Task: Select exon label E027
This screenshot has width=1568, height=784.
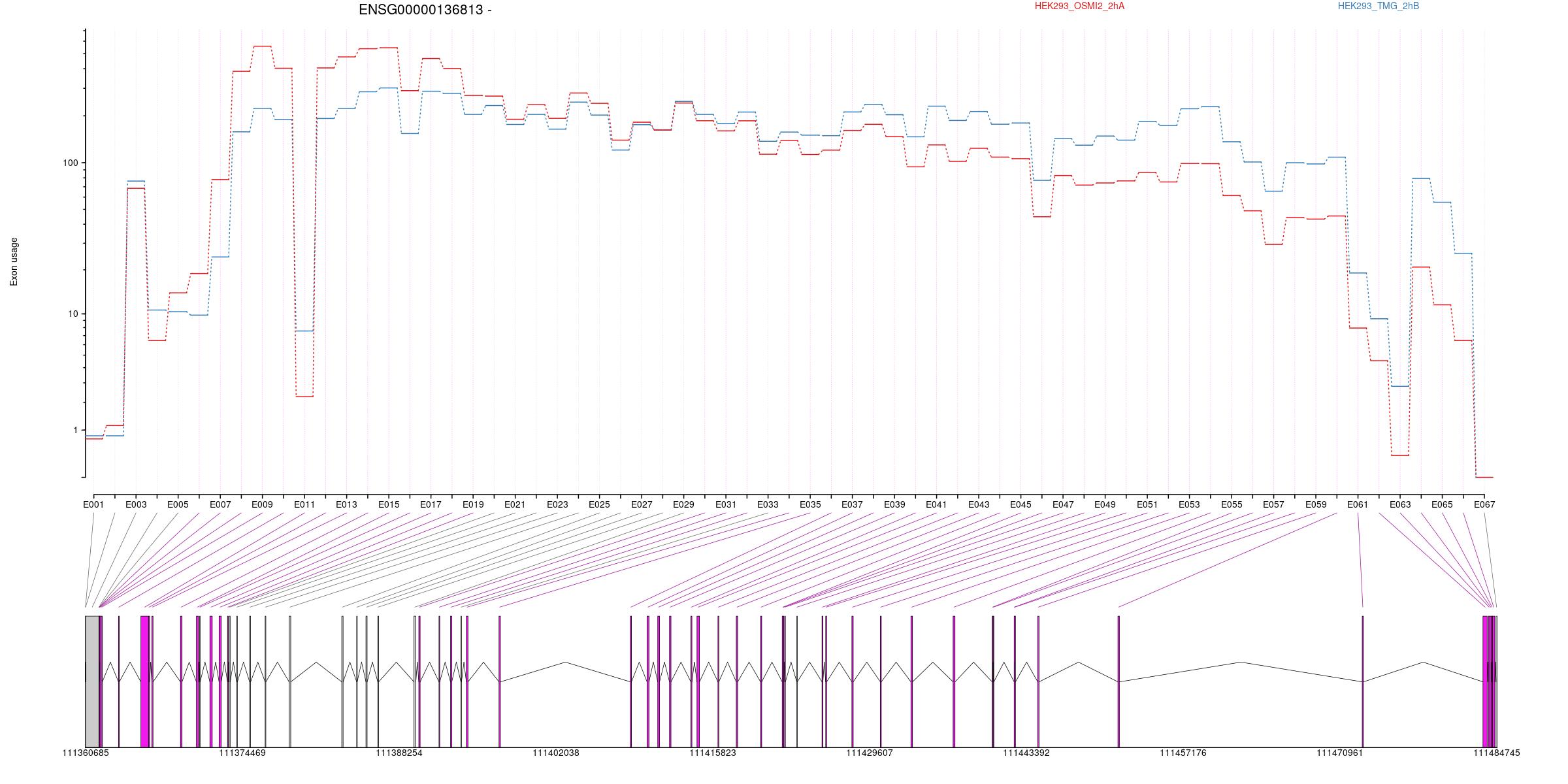Action: click(x=642, y=504)
